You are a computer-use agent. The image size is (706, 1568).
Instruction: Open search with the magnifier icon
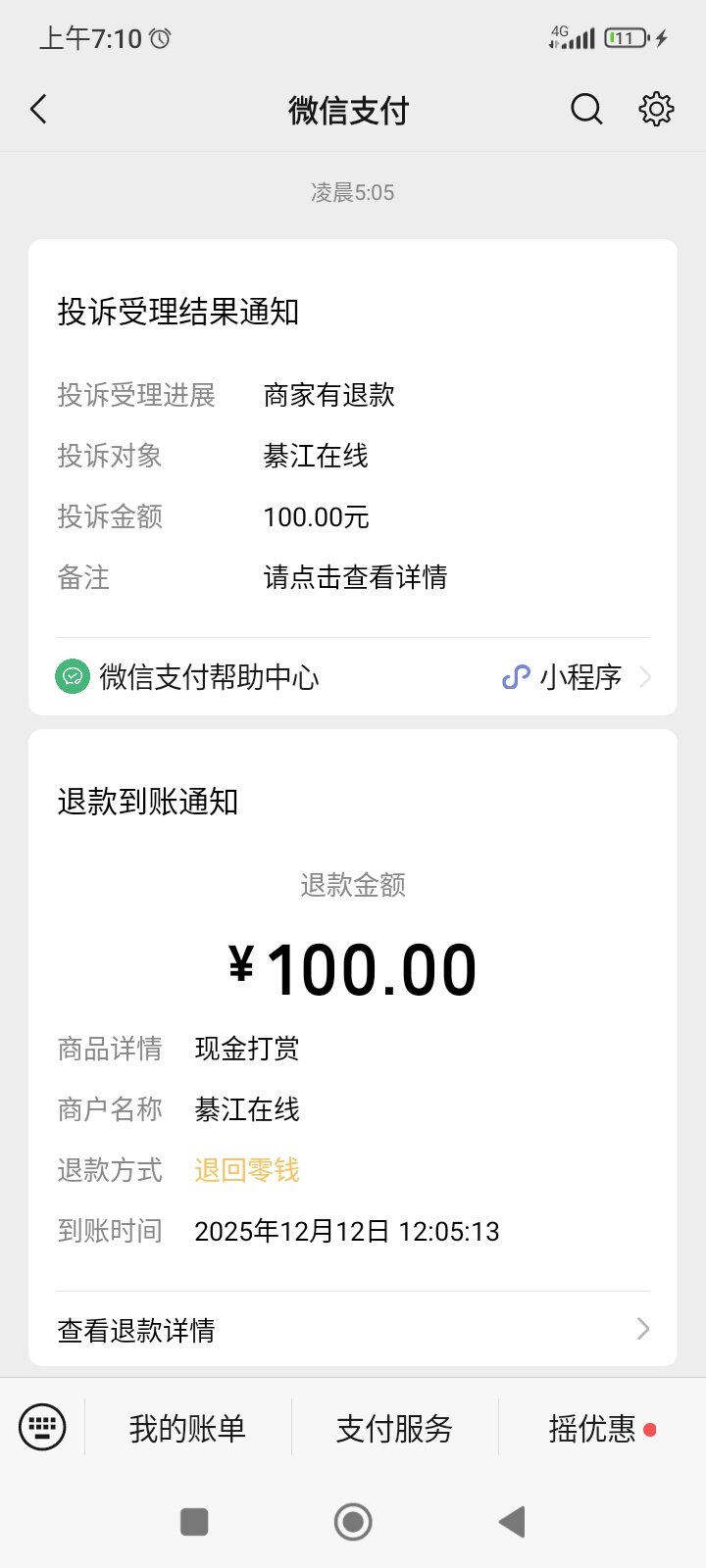[586, 109]
